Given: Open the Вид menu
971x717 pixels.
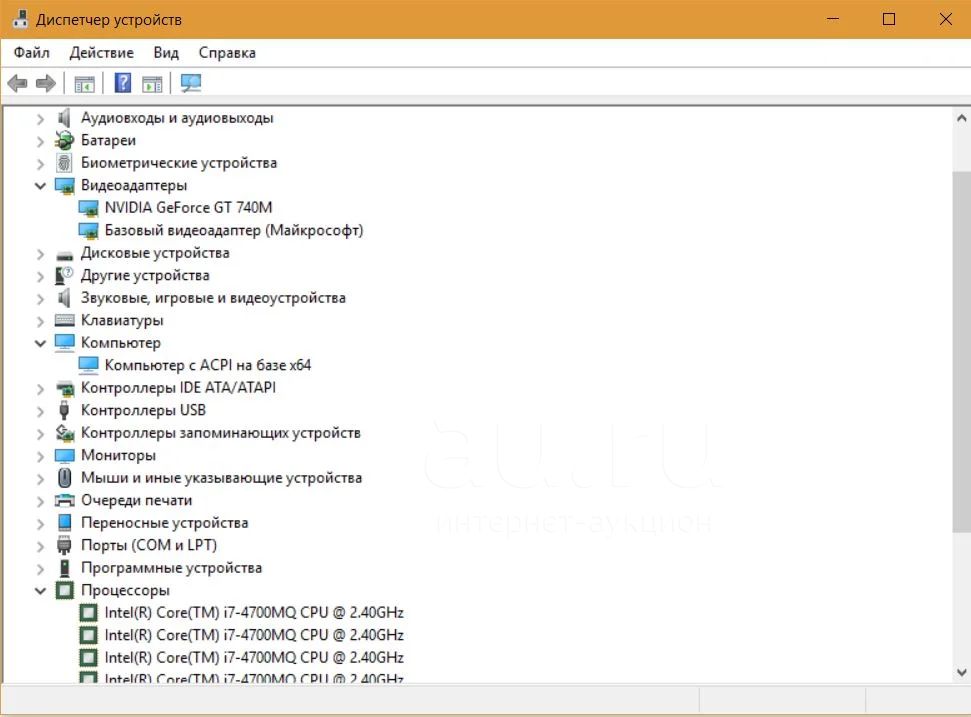Looking at the screenshot, I should click(x=166, y=53).
